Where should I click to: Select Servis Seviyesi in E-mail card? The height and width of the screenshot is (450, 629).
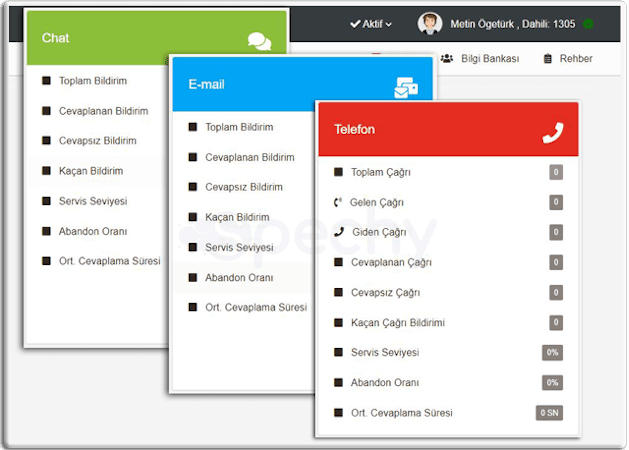239,247
